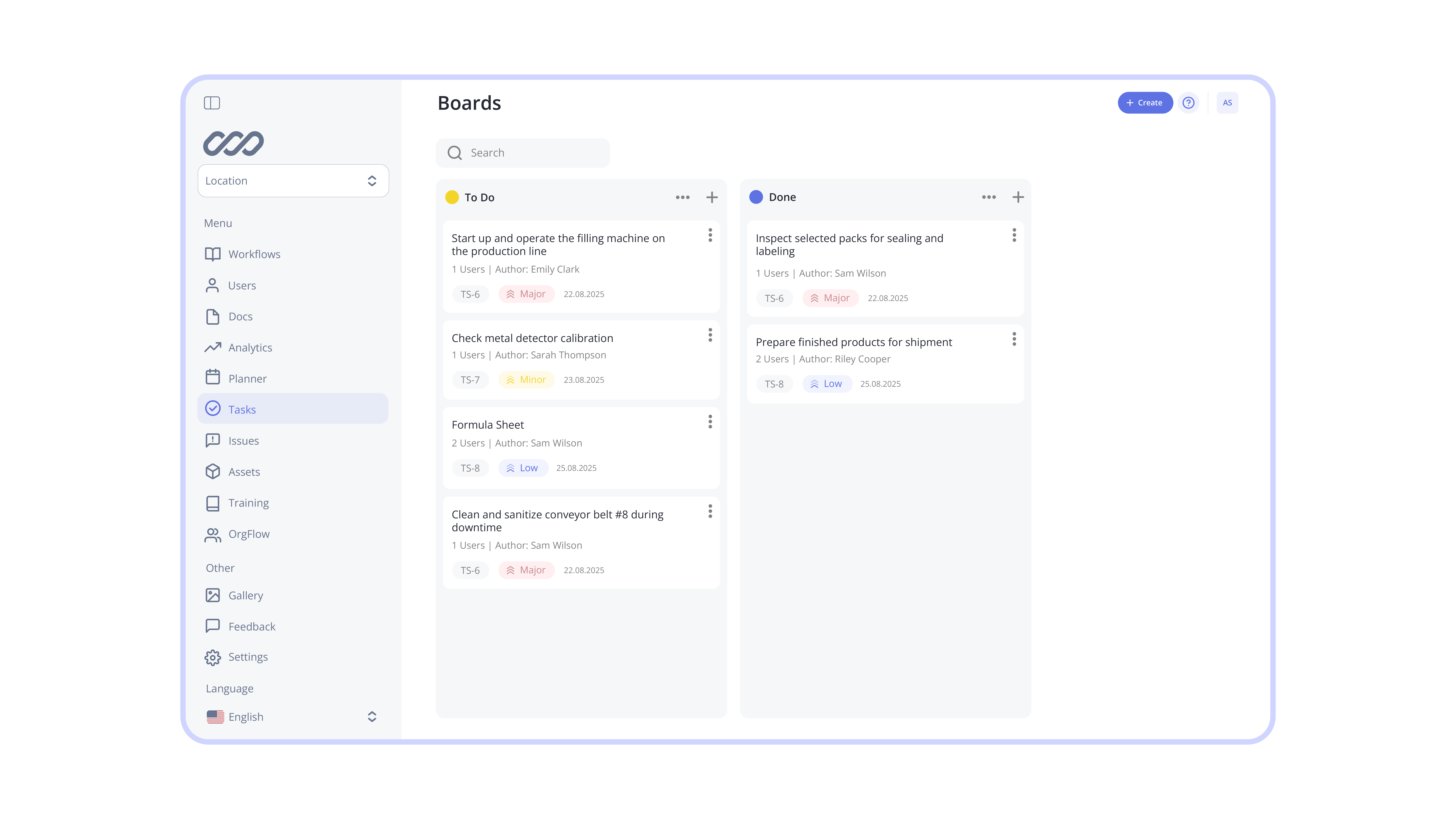Open the Docs section
1456x819 pixels.
(293, 316)
